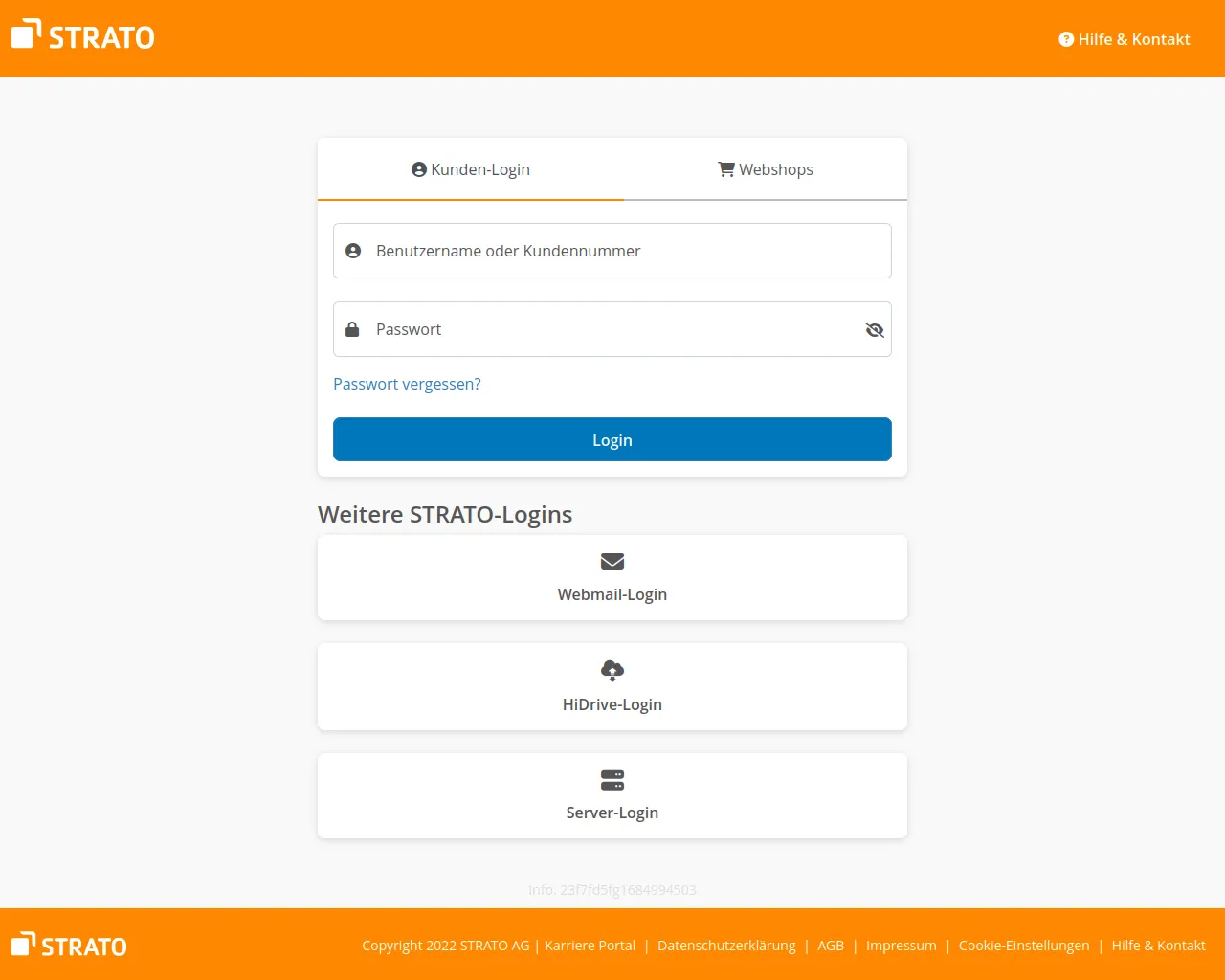Screen dimensions: 1225x980
Task: Open the Server-Login card
Action: 612,796
